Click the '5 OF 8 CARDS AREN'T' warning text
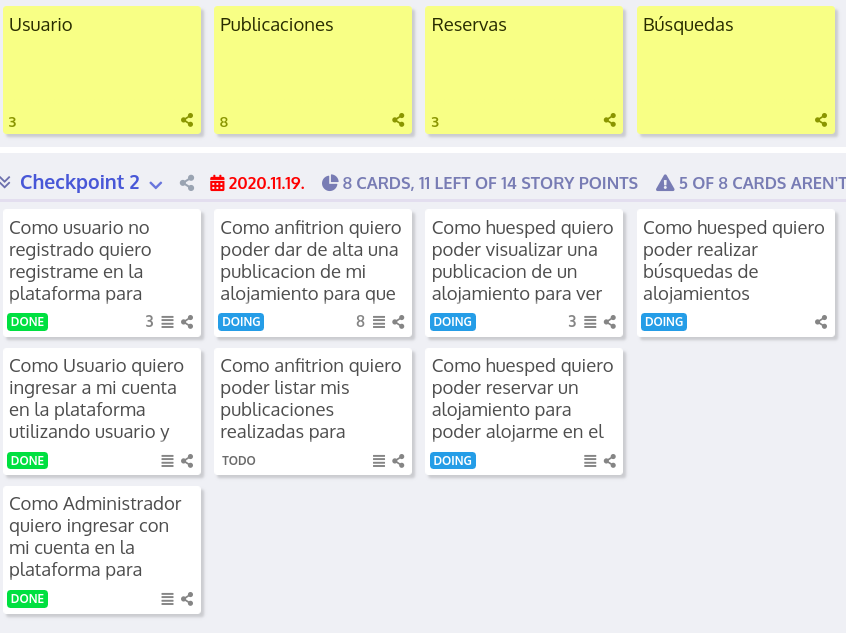846x633 pixels. click(762, 183)
